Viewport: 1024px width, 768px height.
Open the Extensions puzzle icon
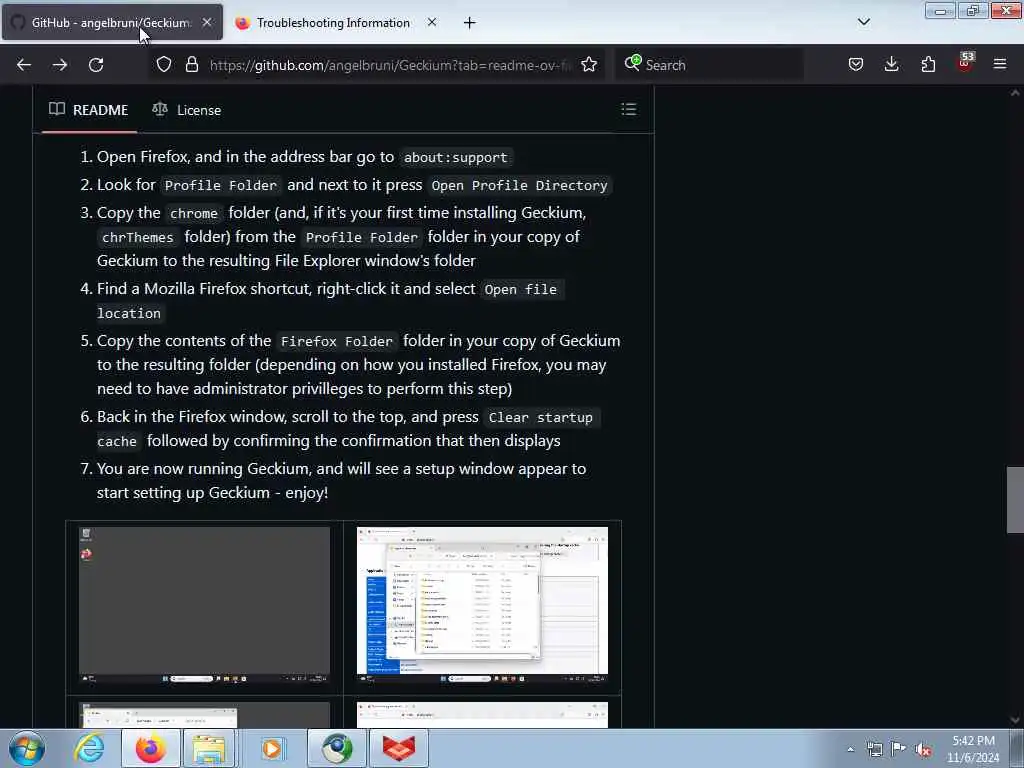pos(928,64)
